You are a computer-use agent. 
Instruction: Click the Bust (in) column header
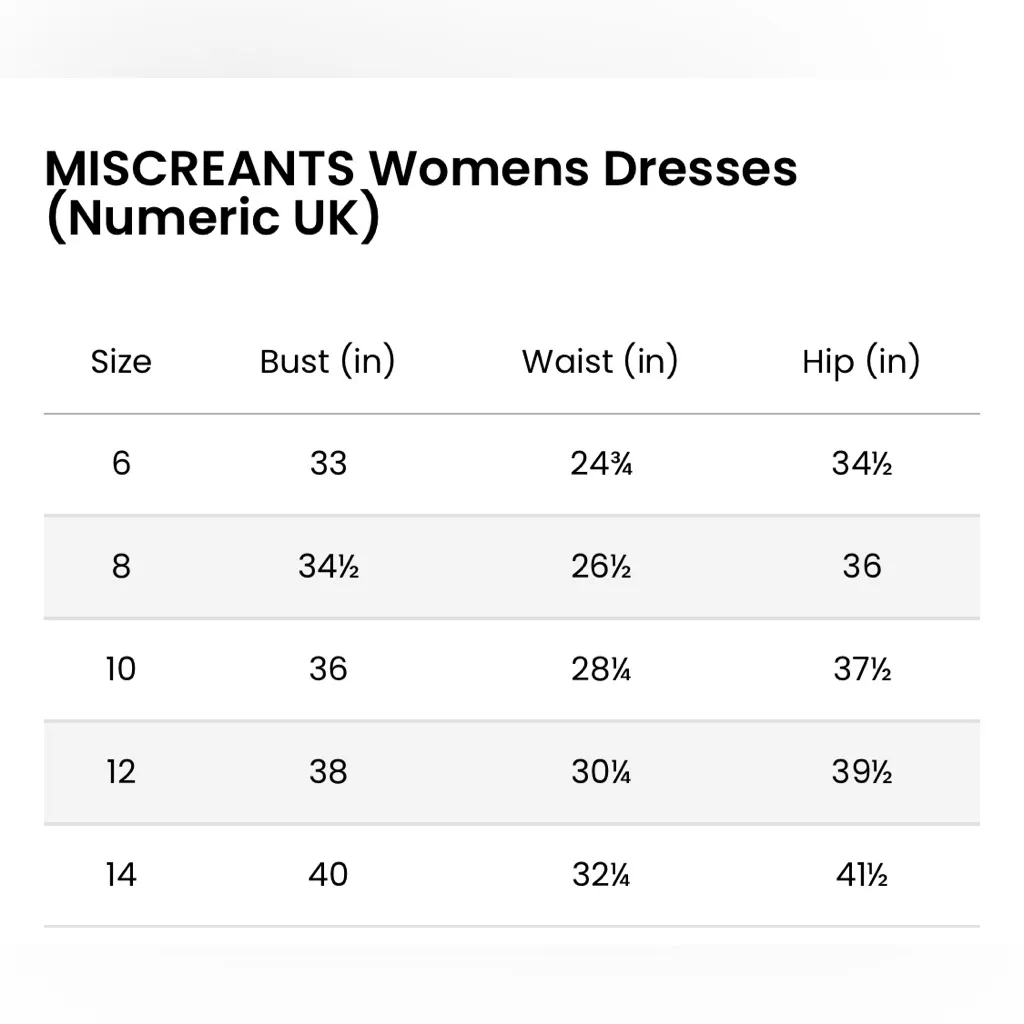click(x=327, y=361)
